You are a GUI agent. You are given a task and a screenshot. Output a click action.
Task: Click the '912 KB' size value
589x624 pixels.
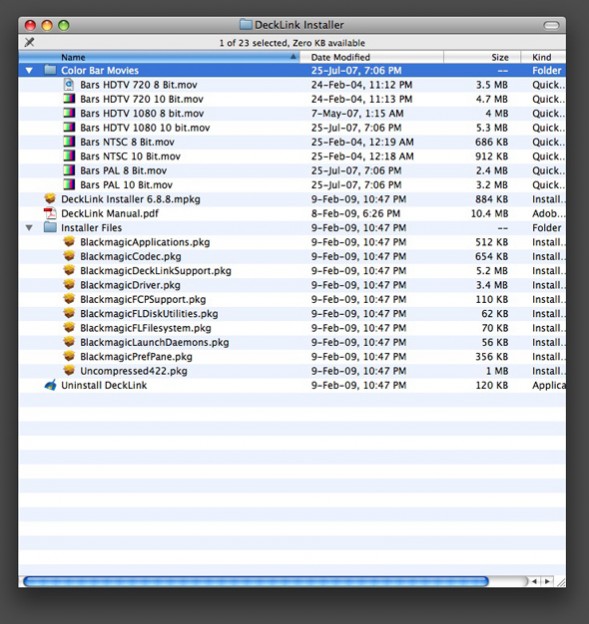[x=491, y=156]
